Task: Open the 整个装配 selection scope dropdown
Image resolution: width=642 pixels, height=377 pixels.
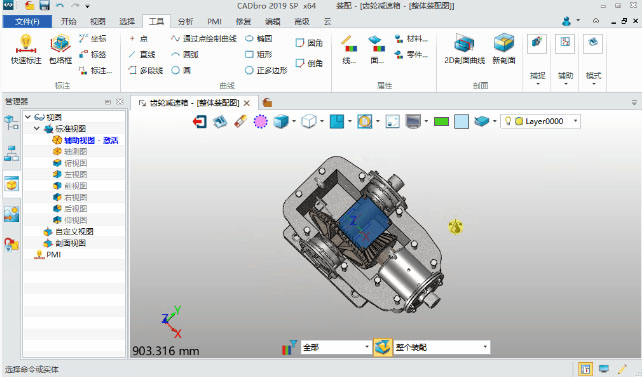Action: pos(485,347)
